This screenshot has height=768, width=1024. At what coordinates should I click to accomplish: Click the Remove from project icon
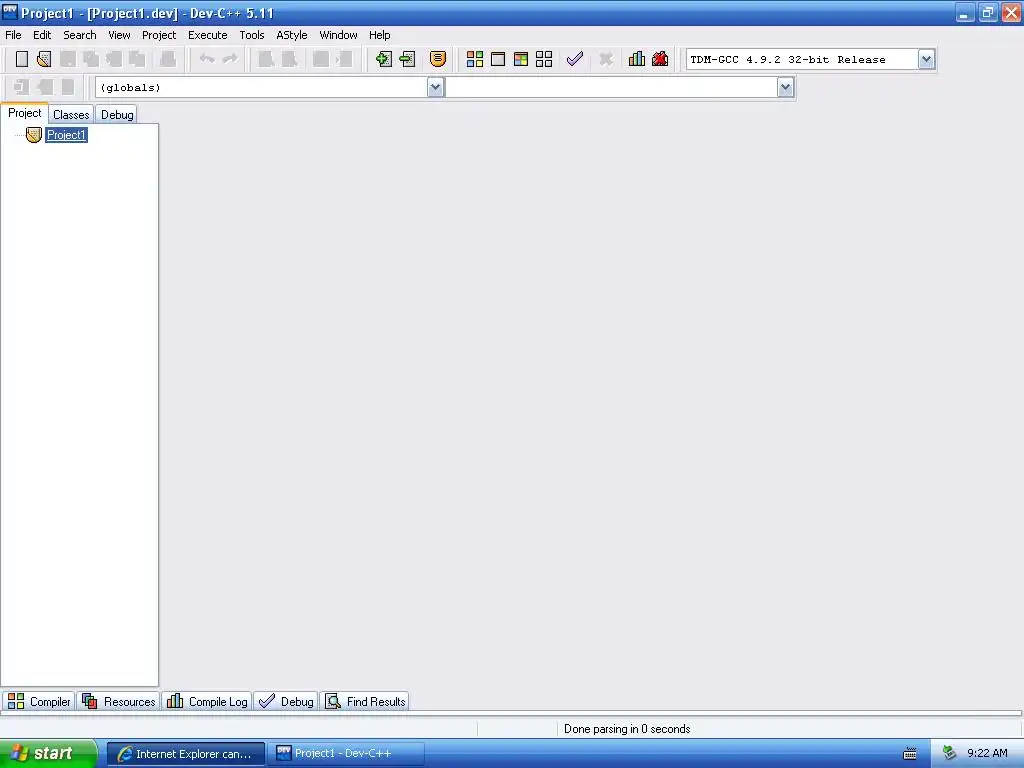click(x=408, y=59)
